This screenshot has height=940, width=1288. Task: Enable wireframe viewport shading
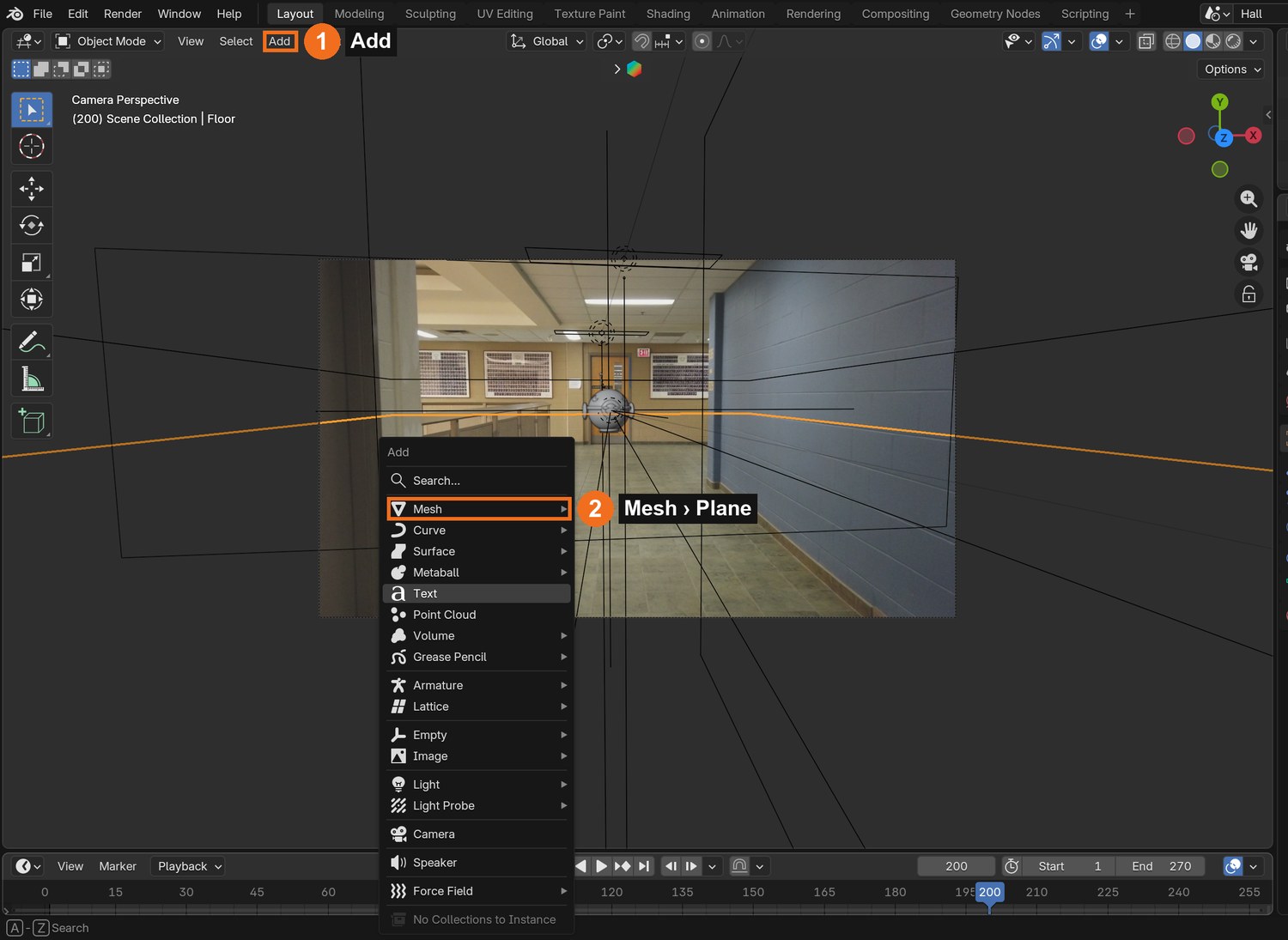pos(1172,41)
